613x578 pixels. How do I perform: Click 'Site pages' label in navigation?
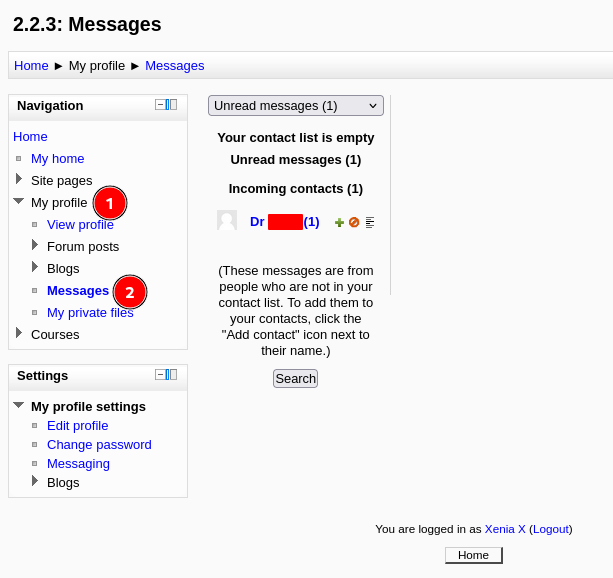click(62, 181)
